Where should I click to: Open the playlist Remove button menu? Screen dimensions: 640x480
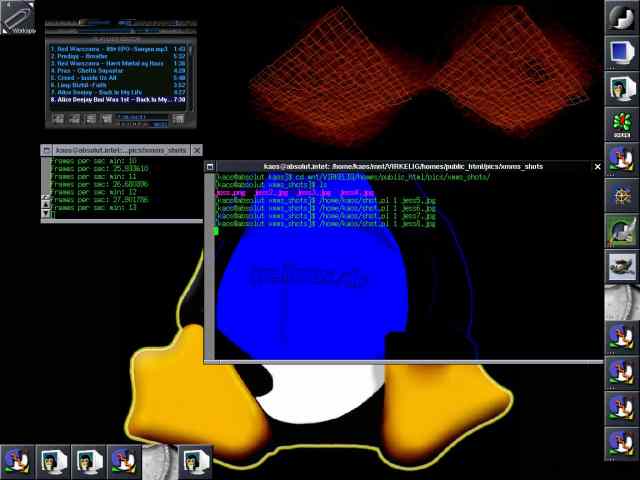click(x=74, y=119)
